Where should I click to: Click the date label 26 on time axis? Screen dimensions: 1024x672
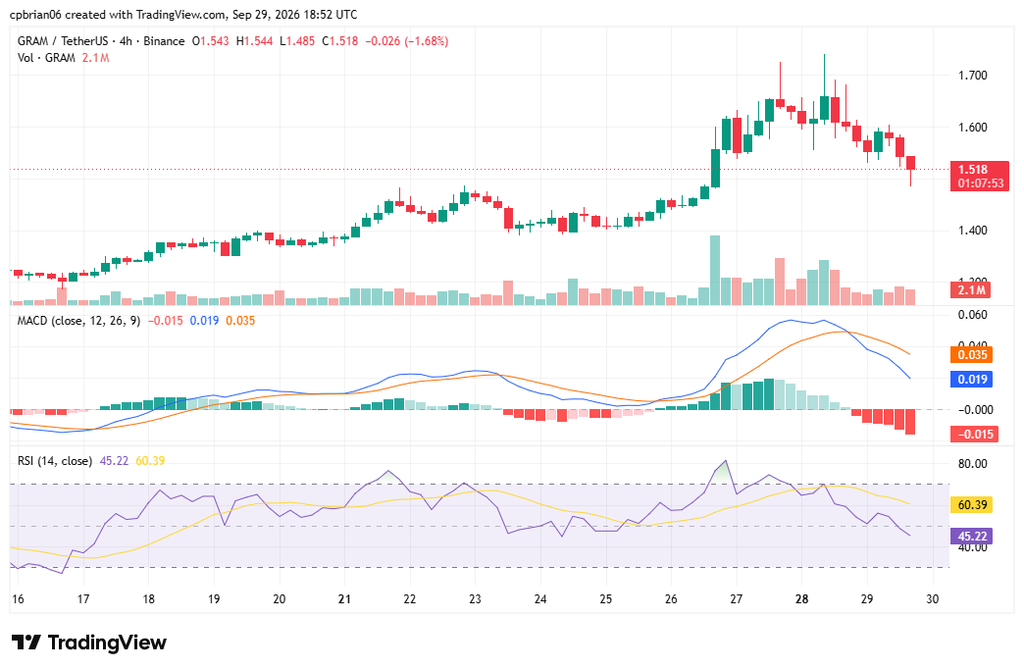point(671,600)
